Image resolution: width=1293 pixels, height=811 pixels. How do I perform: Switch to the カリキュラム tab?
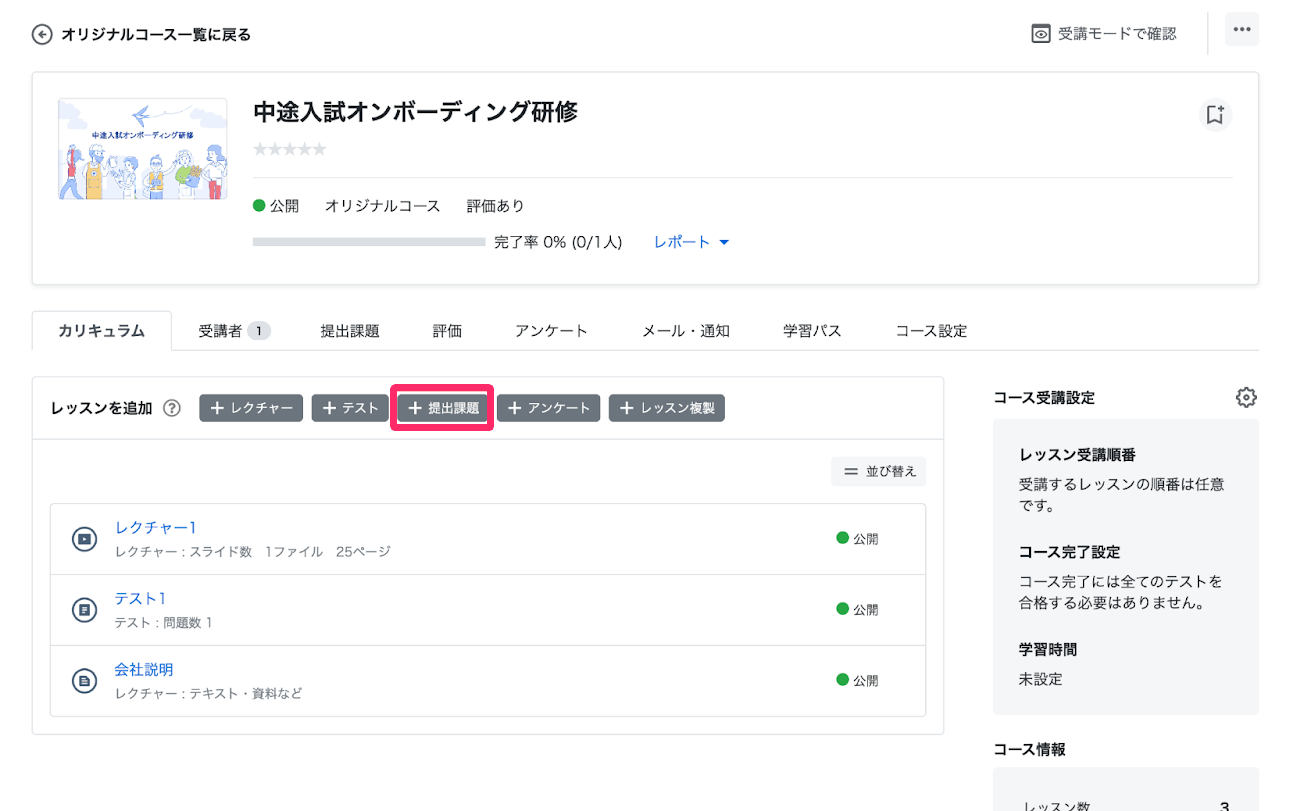click(x=101, y=331)
